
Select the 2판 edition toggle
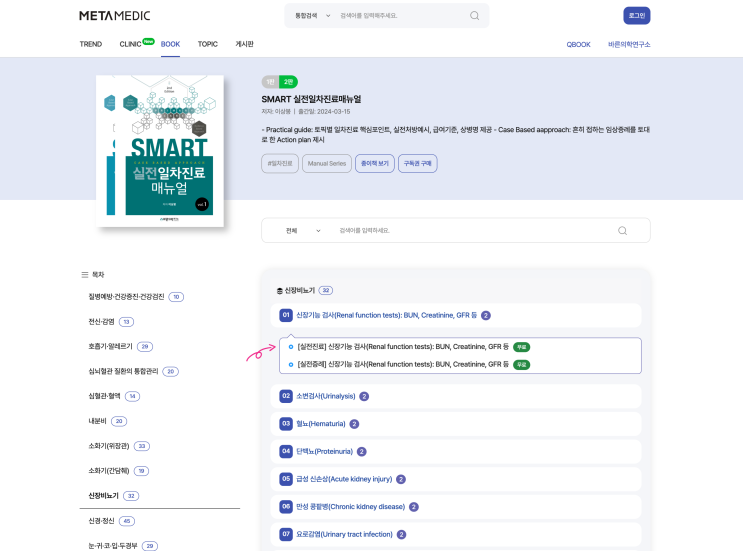(288, 82)
